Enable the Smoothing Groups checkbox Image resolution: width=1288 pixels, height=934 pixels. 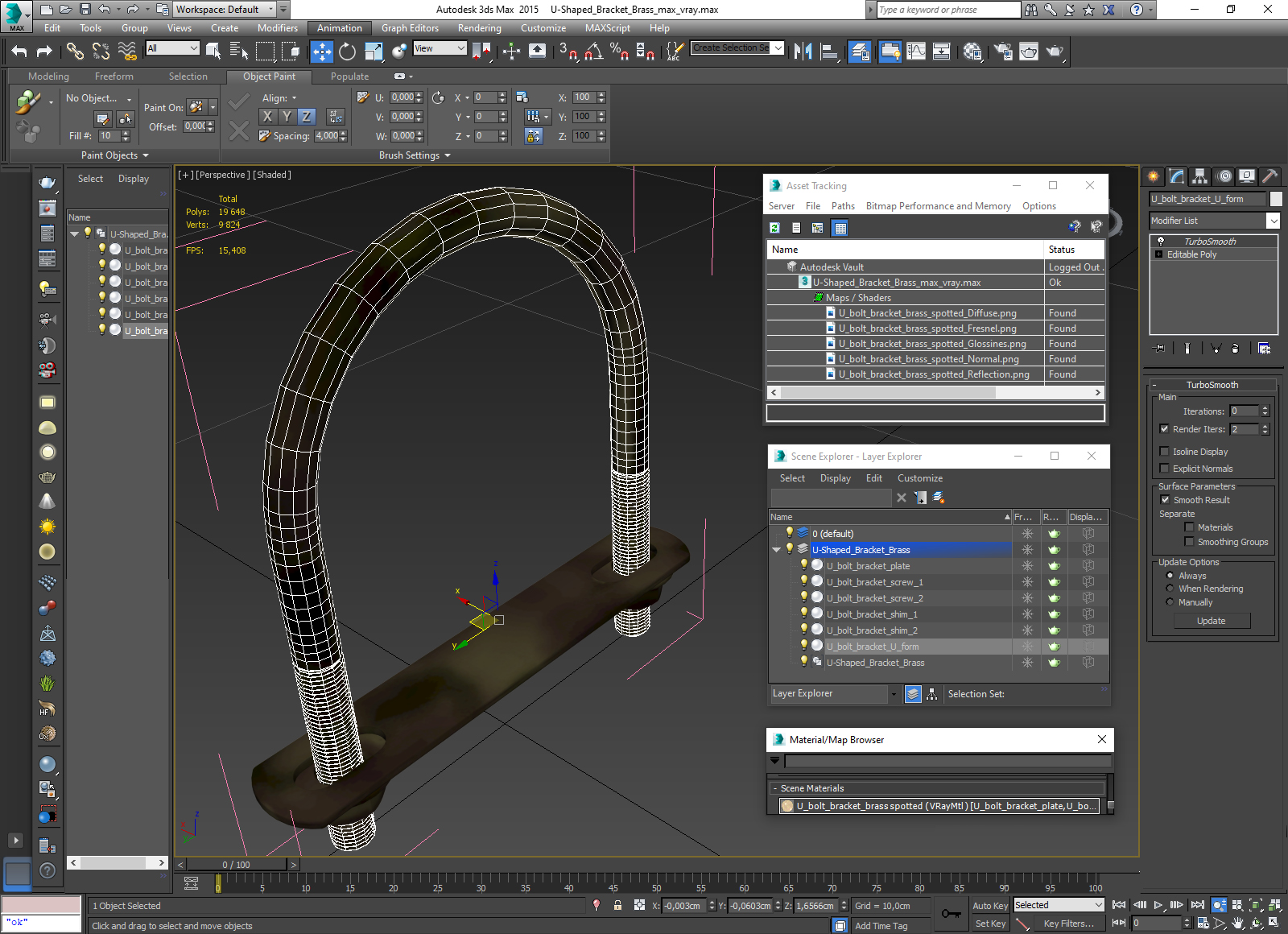click(1189, 542)
